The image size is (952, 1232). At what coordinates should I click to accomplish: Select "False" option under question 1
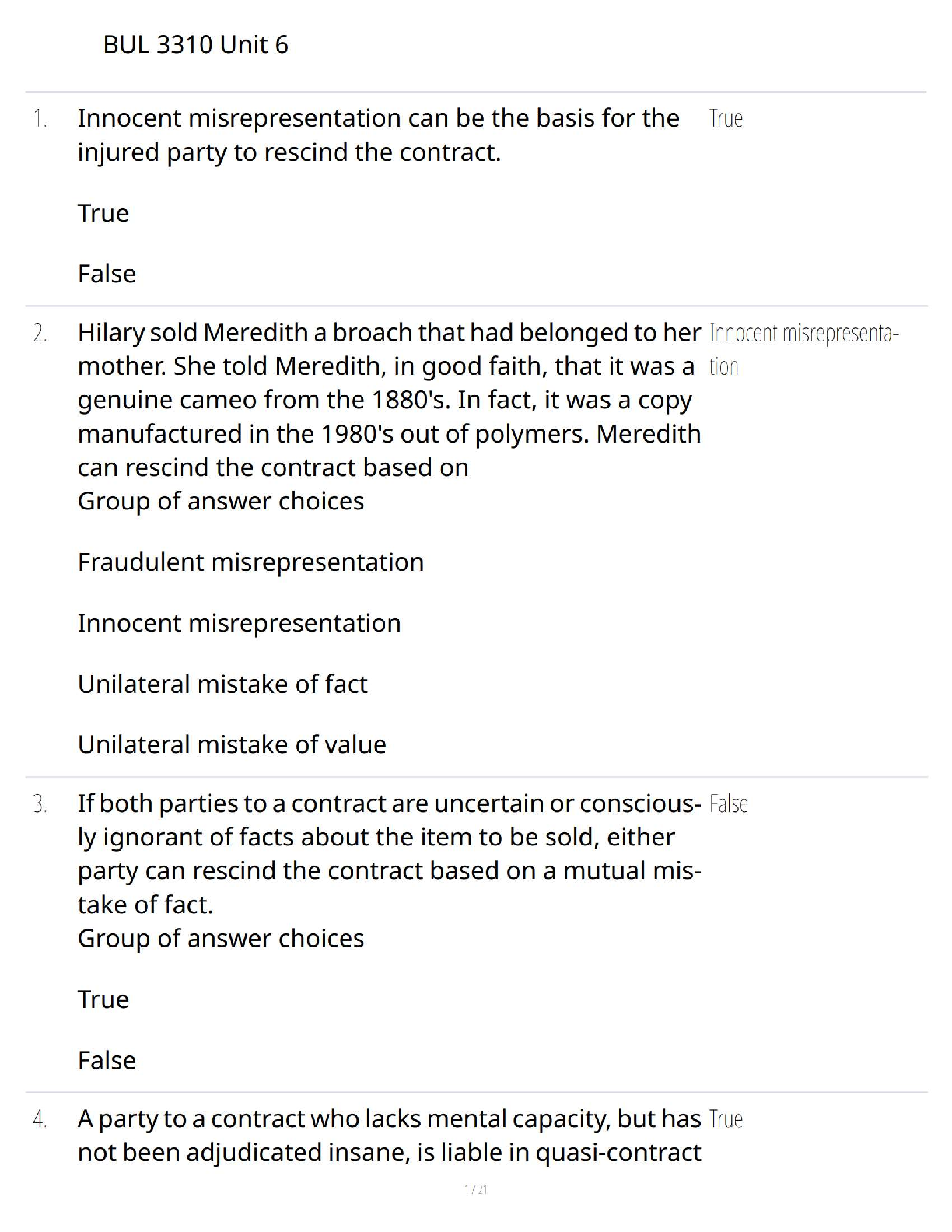point(107,274)
